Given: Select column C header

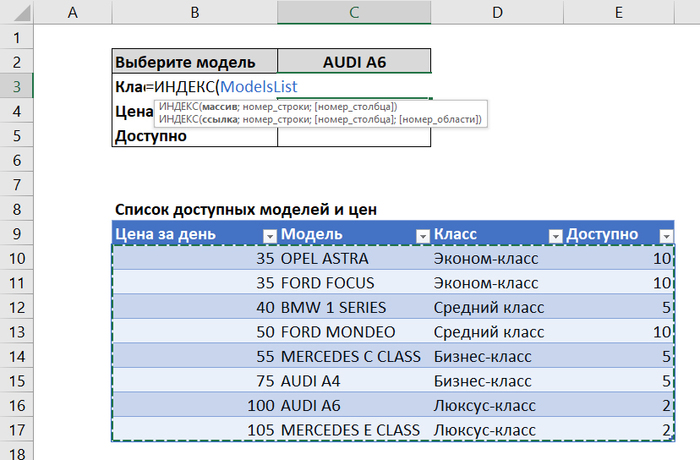Looking at the screenshot, I should click(x=354, y=12).
